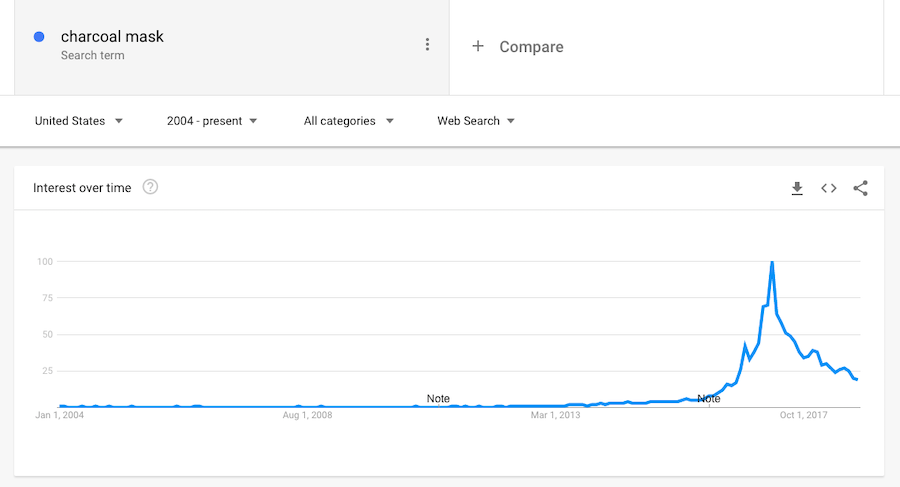
Task: Click the Search term subtitle text
Action: pos(93,56)
